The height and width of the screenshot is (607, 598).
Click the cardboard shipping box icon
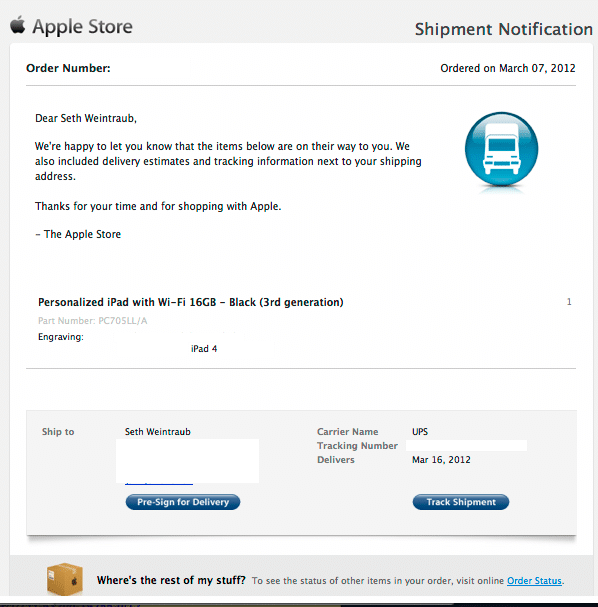(65, 579)
